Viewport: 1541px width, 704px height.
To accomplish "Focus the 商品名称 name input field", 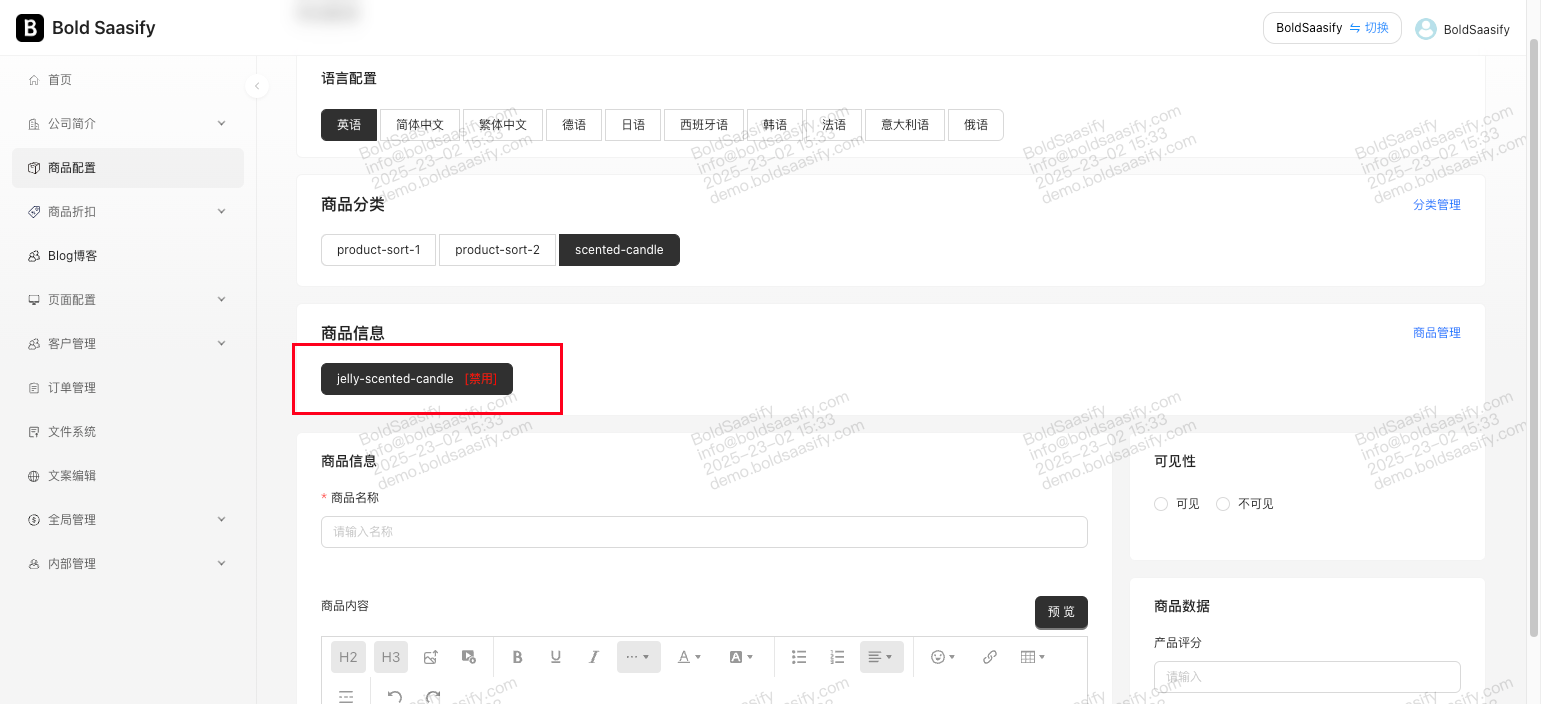I will (704, 532).
